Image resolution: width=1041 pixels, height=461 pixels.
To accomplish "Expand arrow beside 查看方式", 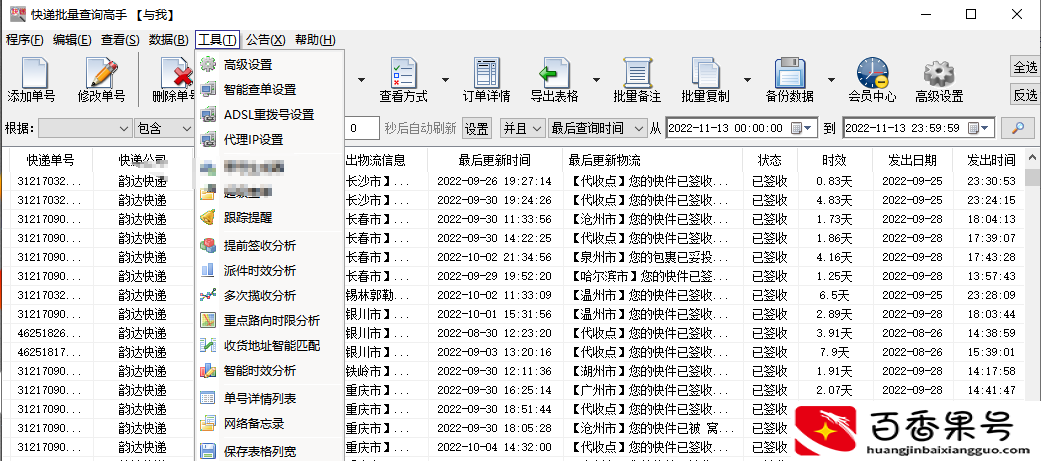I will pyautogui.click(x=445, y=80).
